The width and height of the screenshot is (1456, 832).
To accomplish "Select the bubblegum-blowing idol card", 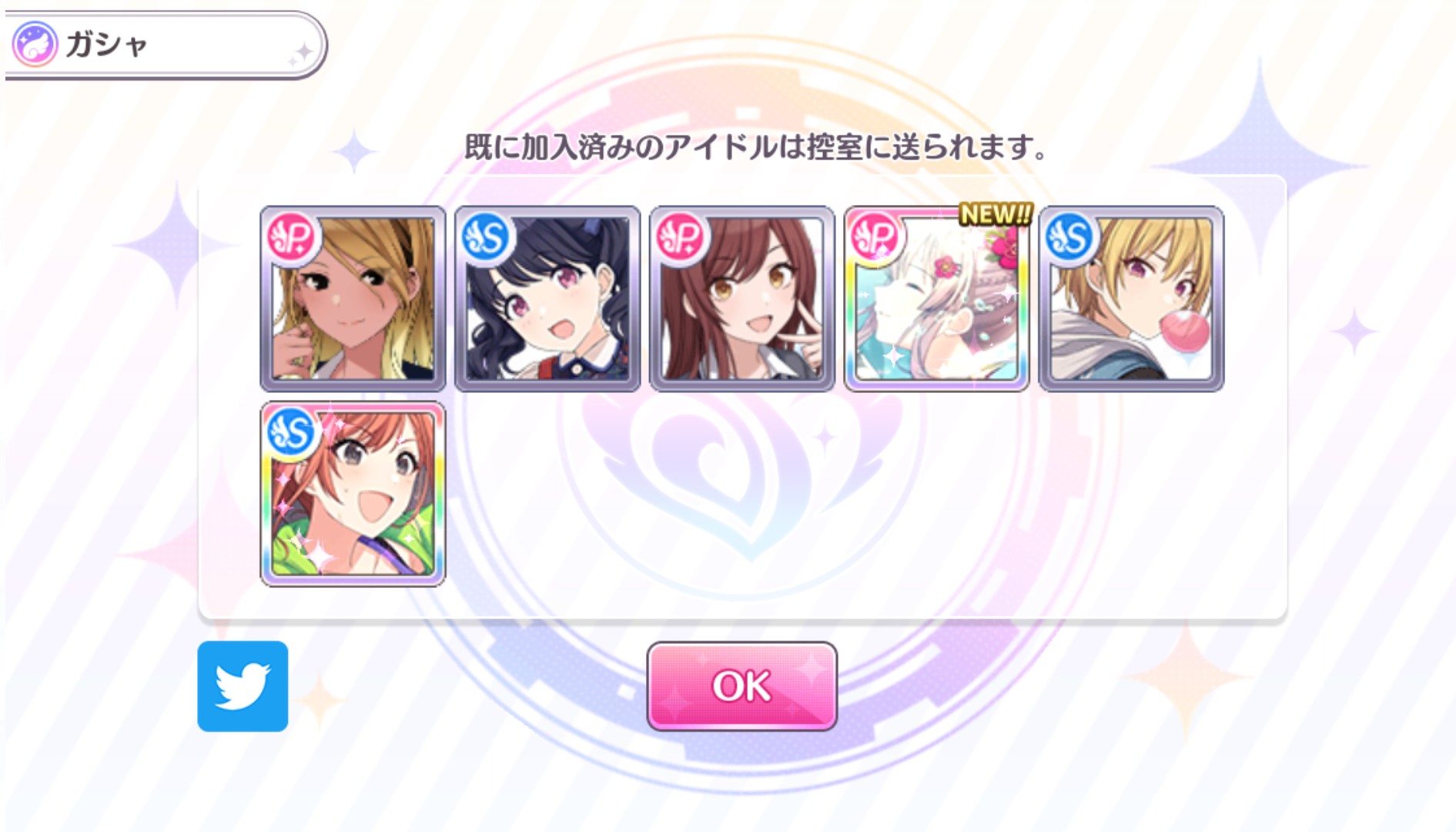I will coord(1132,298).
